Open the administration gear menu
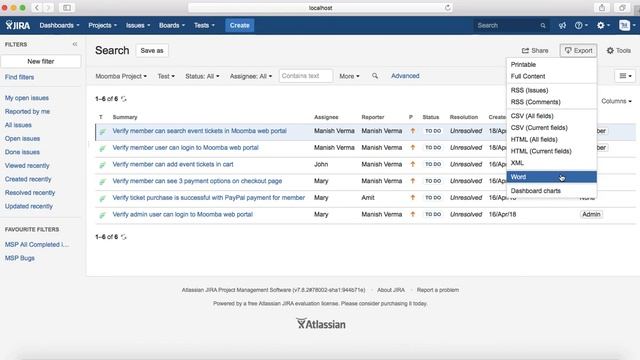This screenshot has width=640, height=360. (x=603, y=25)
